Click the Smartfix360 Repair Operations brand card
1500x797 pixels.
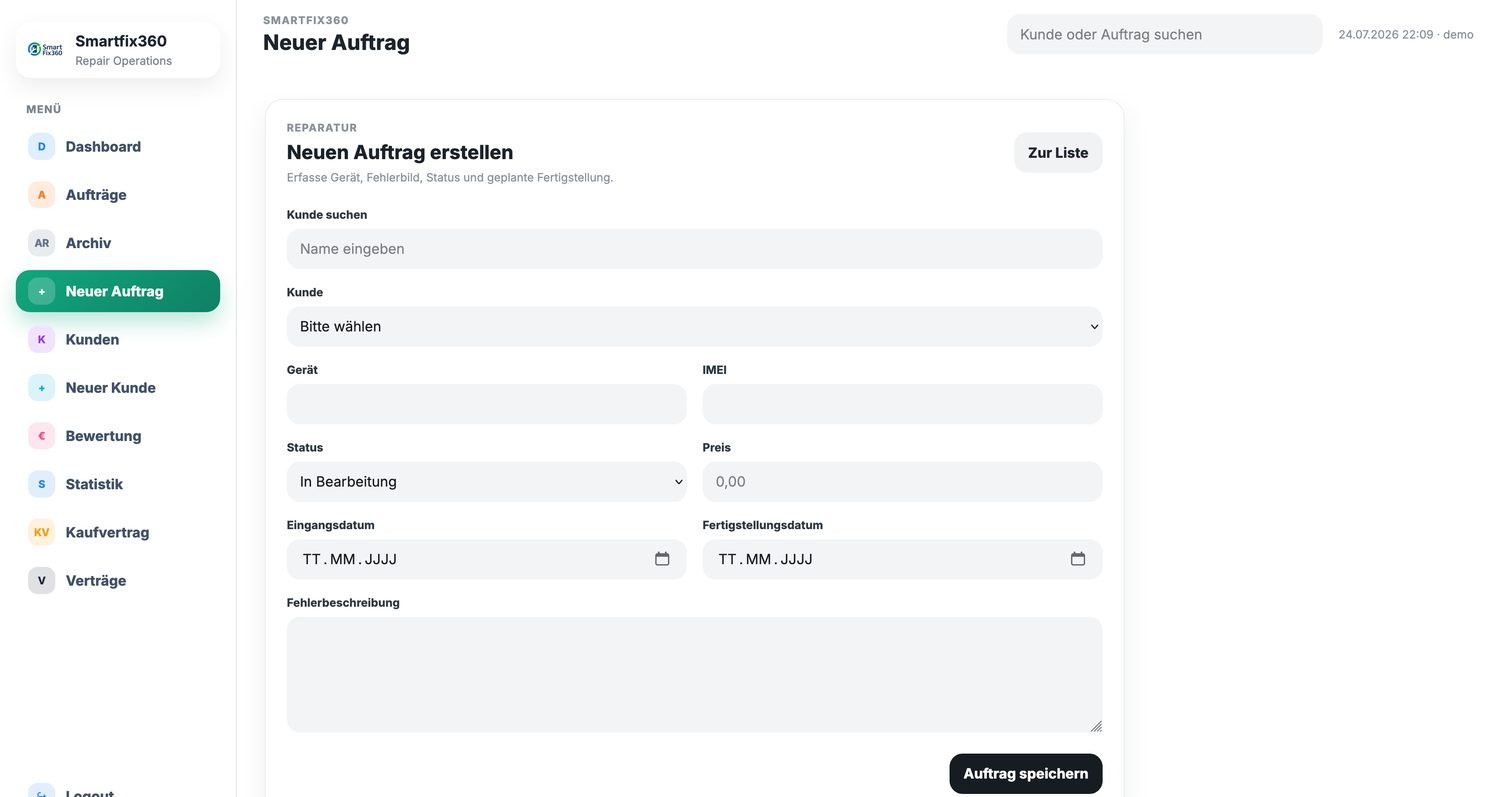tap(118, 50)
